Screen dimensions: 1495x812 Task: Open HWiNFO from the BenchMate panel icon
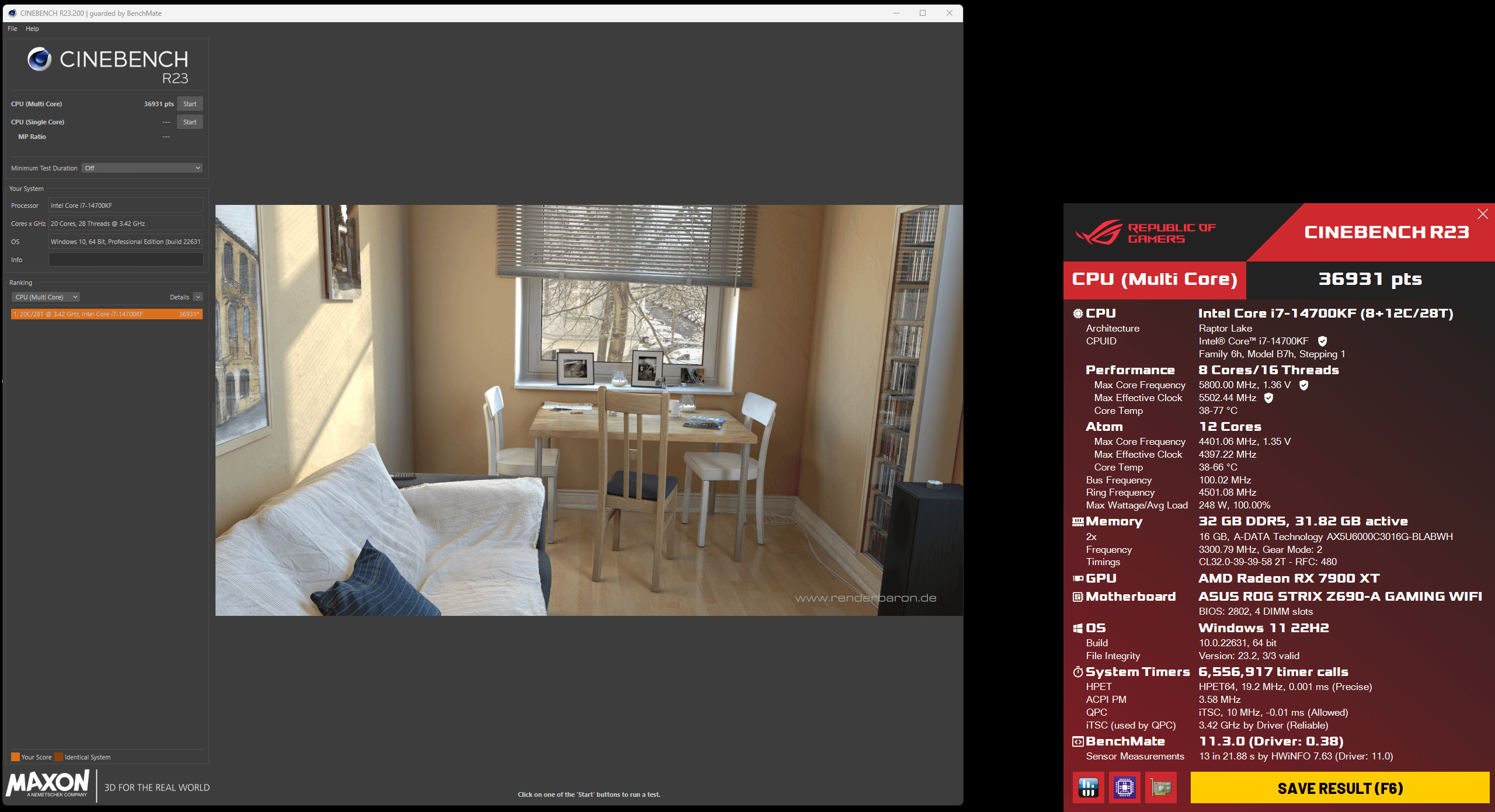(x=1088, y=787)
